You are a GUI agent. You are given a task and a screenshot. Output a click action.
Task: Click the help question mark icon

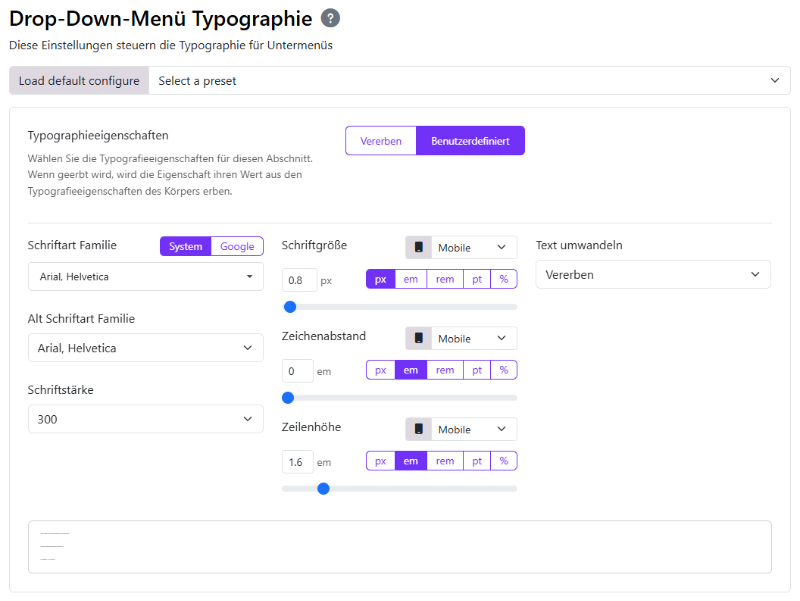coord(331,18)
